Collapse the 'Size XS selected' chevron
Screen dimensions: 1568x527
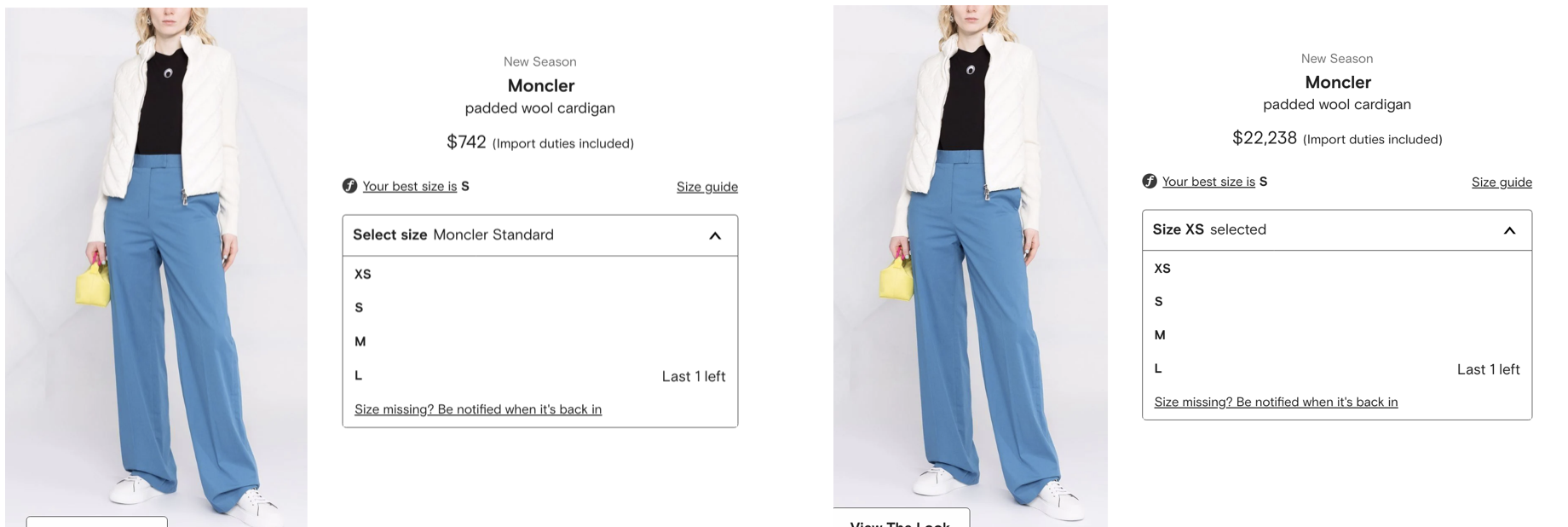coord(1509,230)
